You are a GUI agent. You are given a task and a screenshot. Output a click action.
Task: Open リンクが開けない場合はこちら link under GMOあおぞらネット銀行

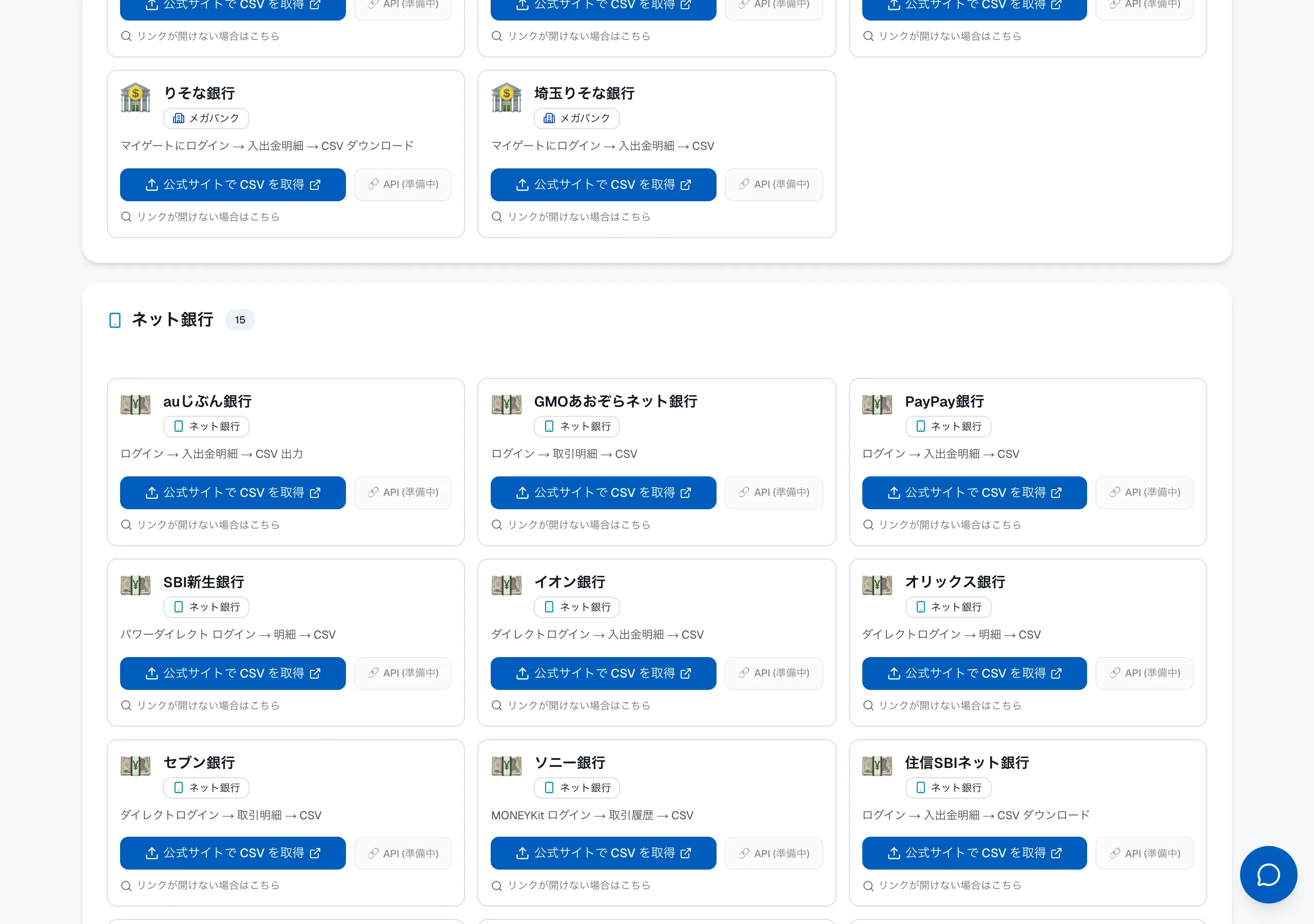pyautogui.click(x=579, y=525)
